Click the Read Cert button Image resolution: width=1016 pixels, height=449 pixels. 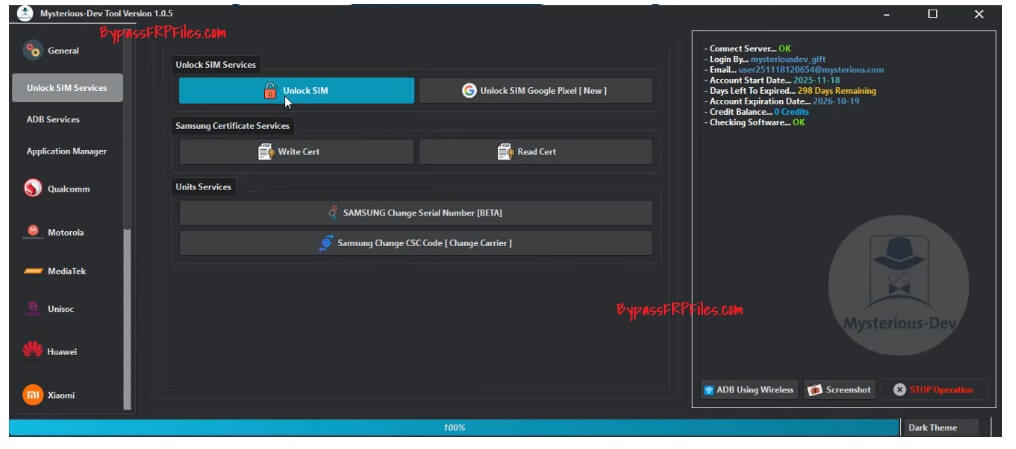535,152
